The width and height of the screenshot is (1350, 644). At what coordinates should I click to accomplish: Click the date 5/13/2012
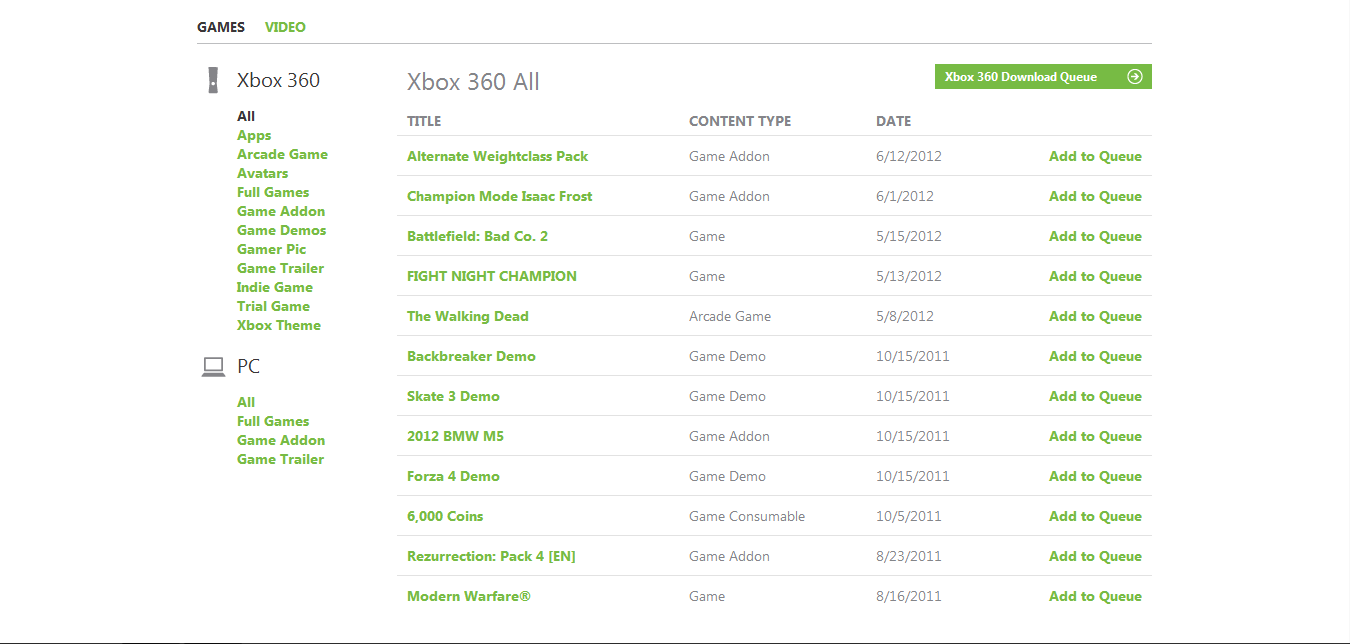click(909, 276)
